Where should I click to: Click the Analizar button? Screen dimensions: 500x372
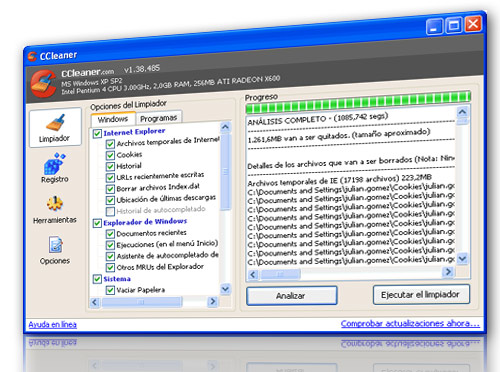[292, 296]
